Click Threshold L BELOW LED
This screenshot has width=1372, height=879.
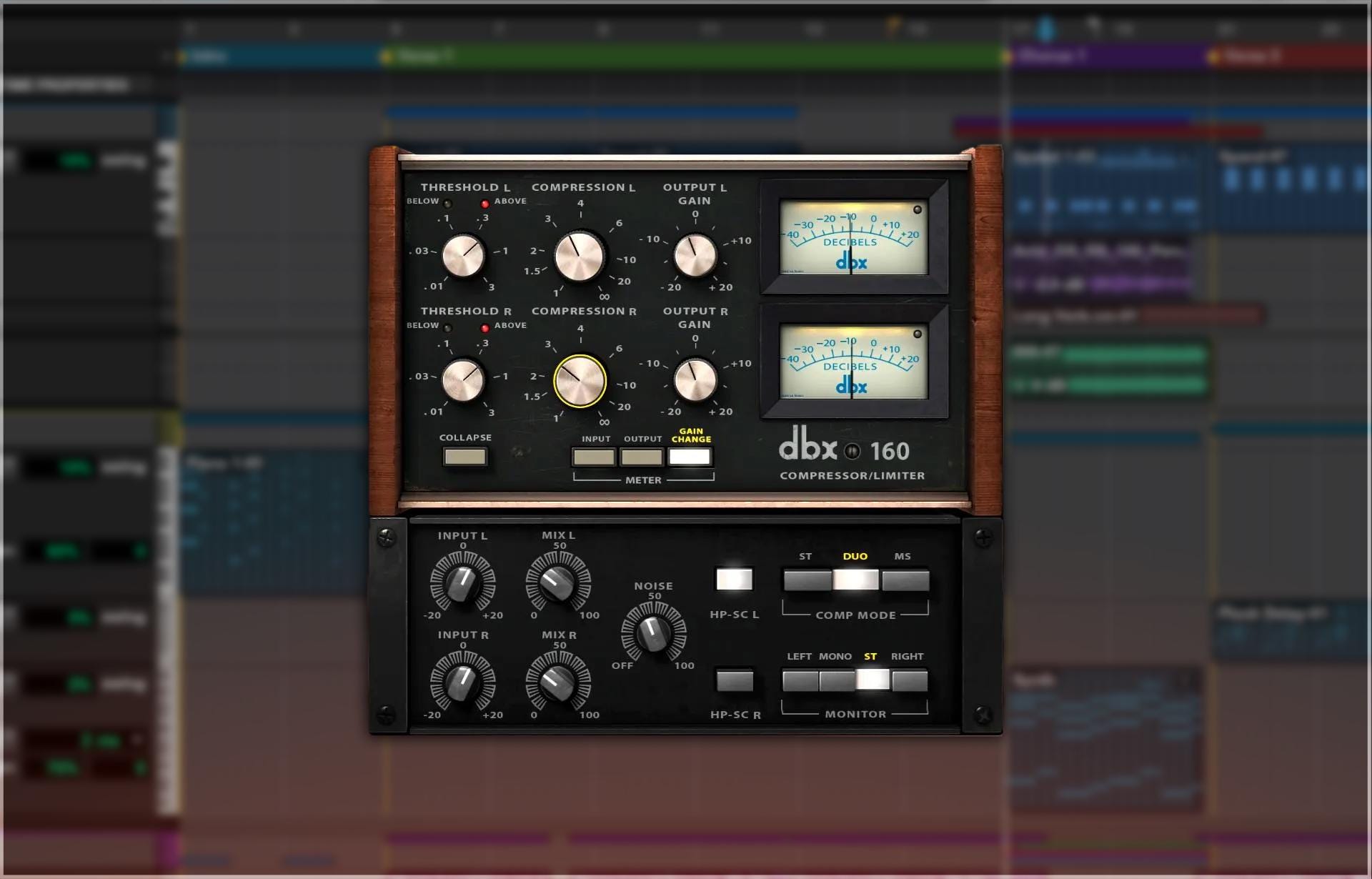(x=447, y=204)
